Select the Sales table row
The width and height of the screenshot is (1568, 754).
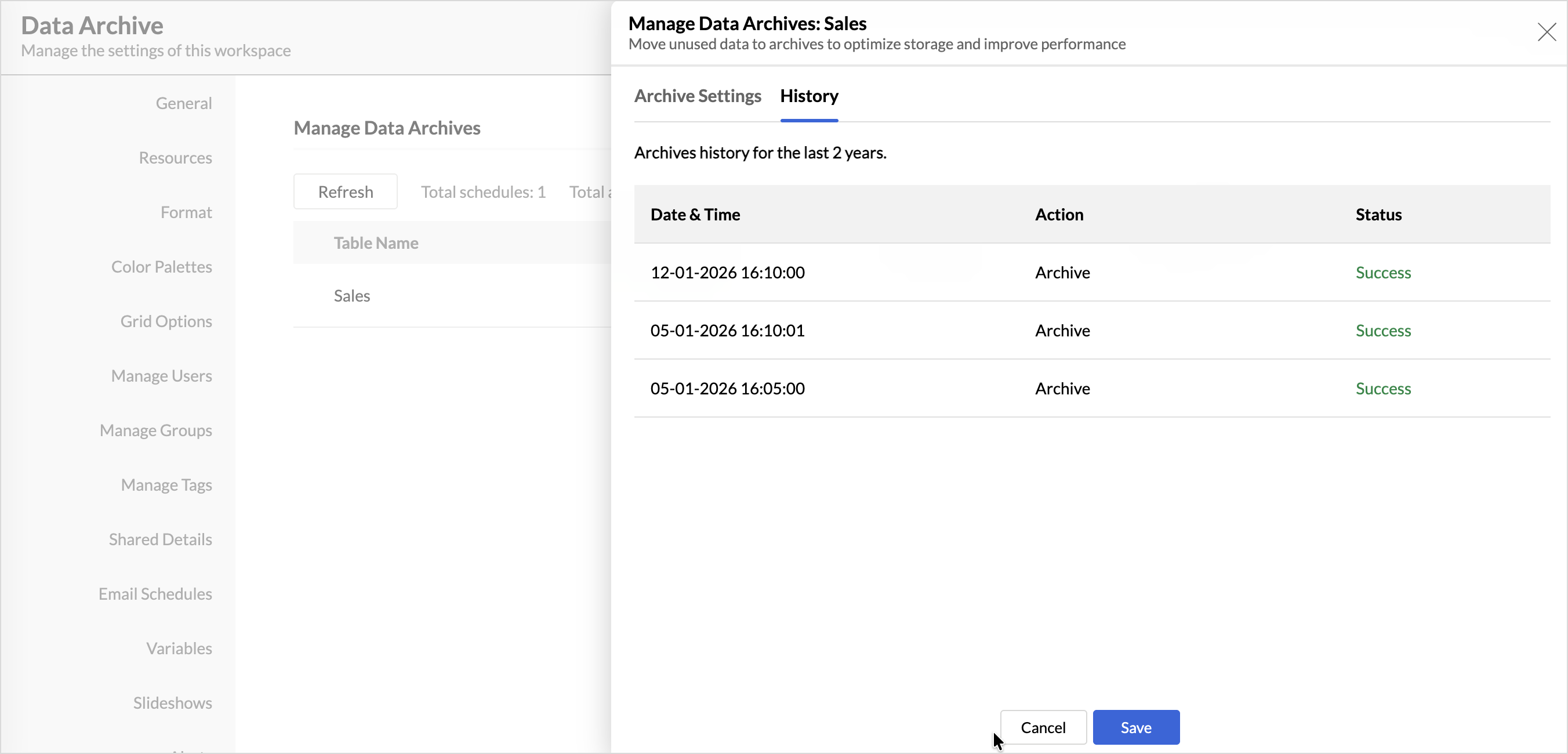click(x=352, y=296)
